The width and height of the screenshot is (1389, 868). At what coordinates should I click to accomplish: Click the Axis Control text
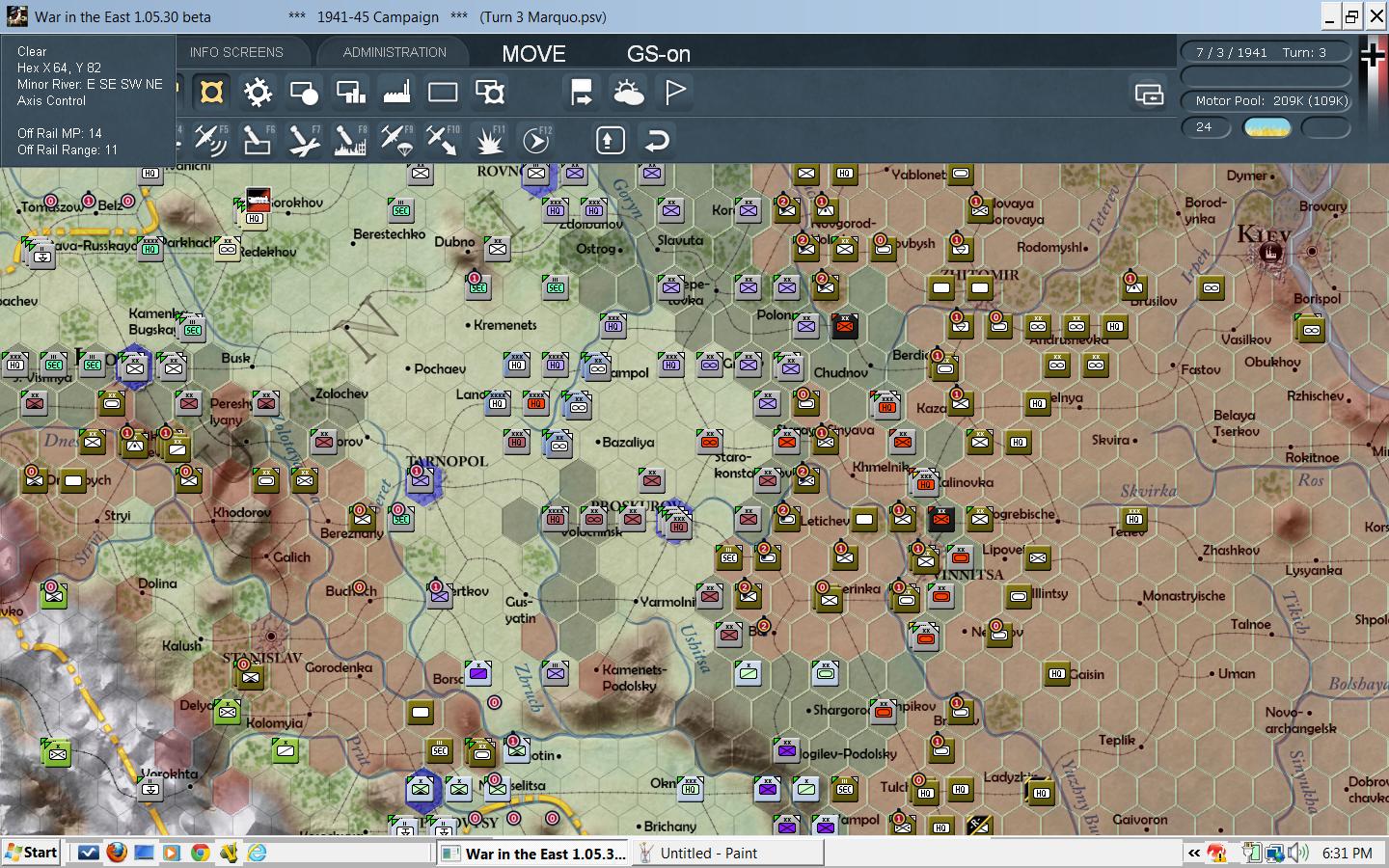51,100
